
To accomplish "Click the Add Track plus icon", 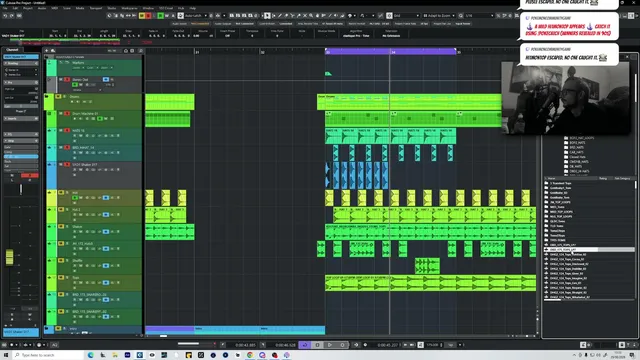I will tap(47, 51).
